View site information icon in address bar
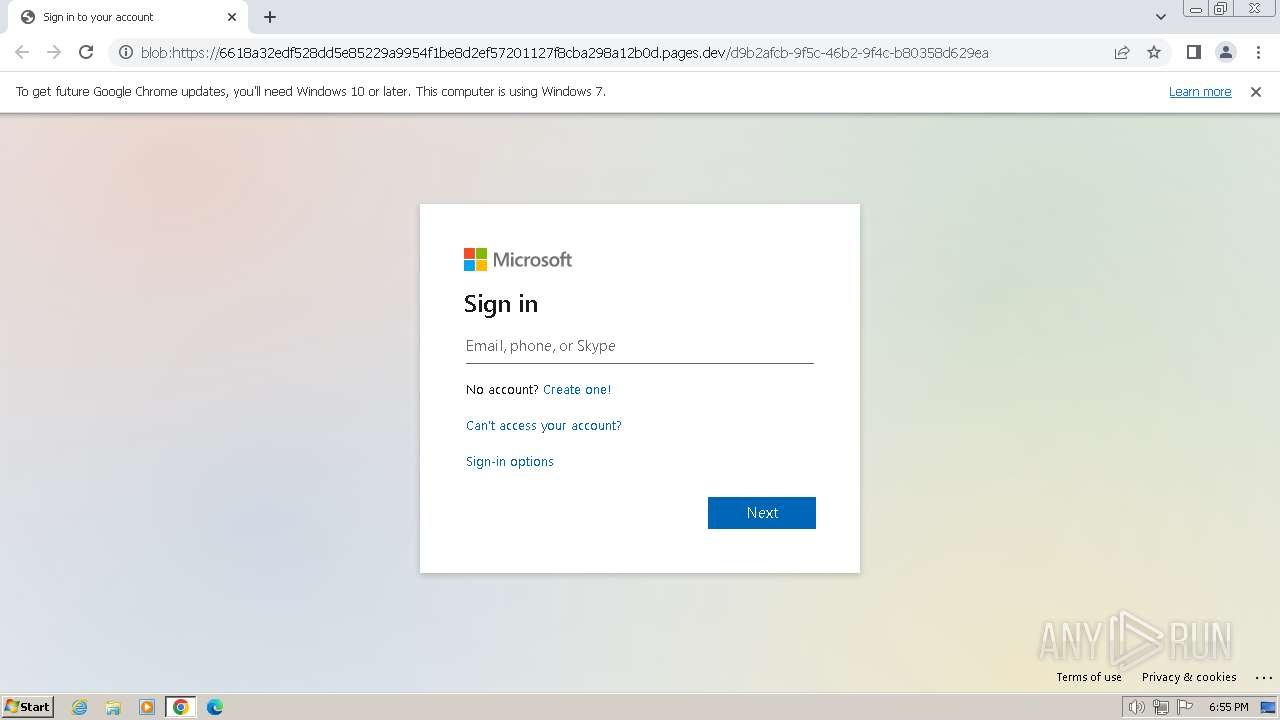The width and height of the screenshot is (1280, 720). coord(126,53)
